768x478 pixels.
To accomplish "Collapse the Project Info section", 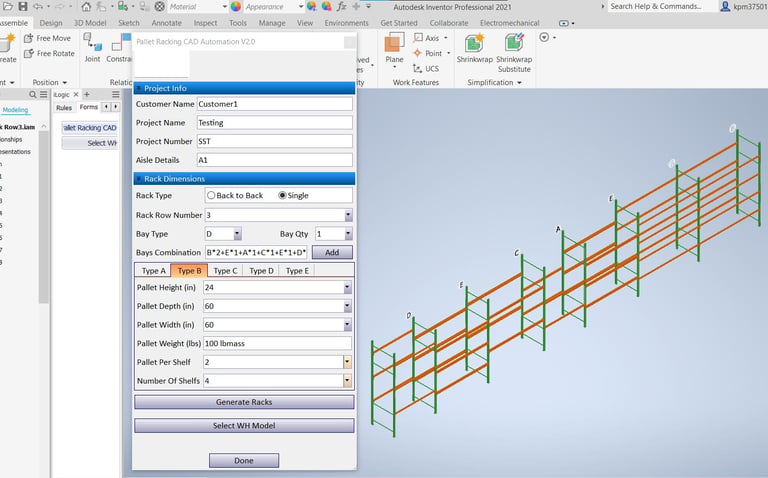I will click(x=139, y=88).
